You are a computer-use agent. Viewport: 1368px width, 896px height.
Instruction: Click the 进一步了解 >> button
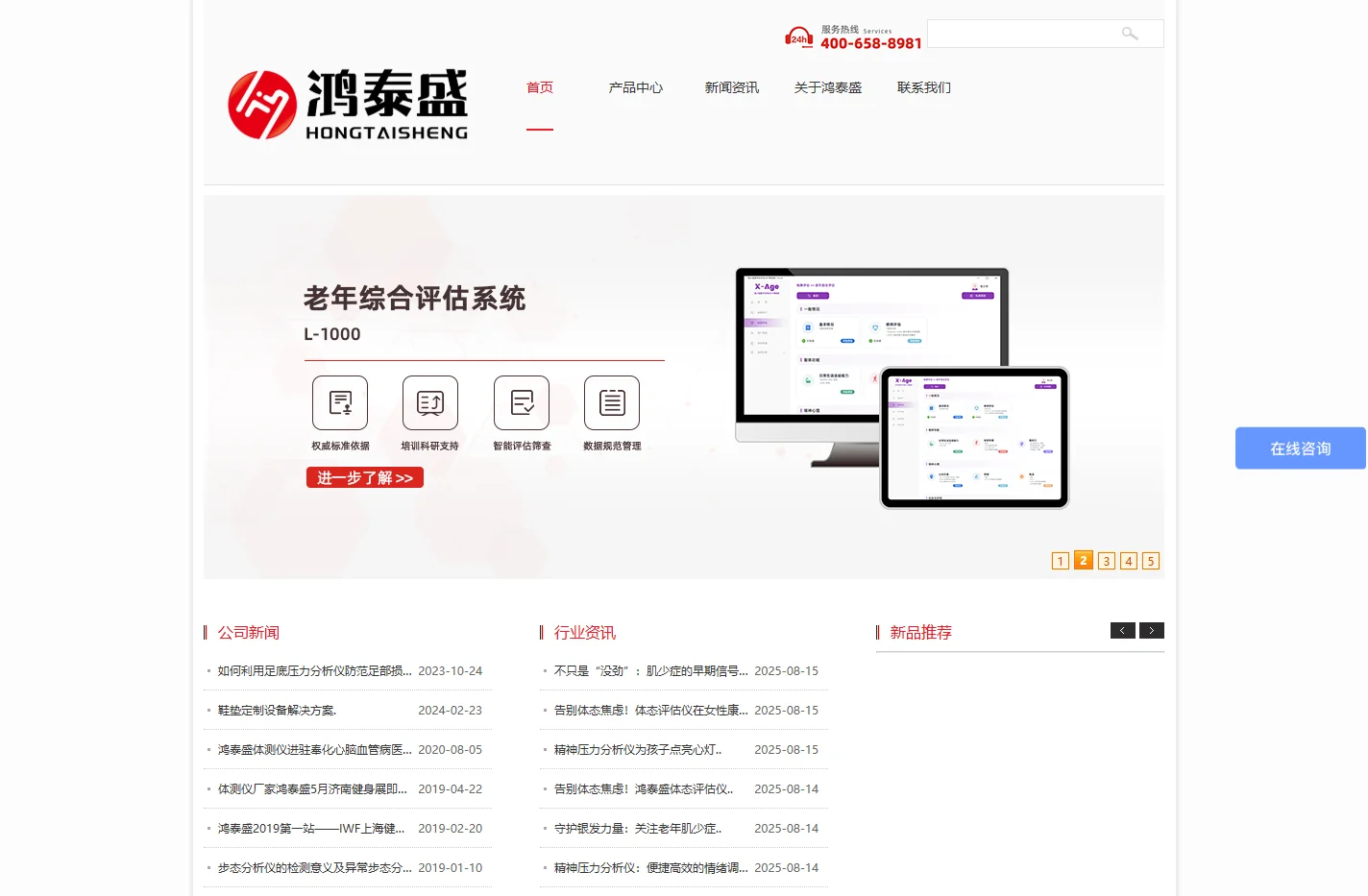click(365, 477)
